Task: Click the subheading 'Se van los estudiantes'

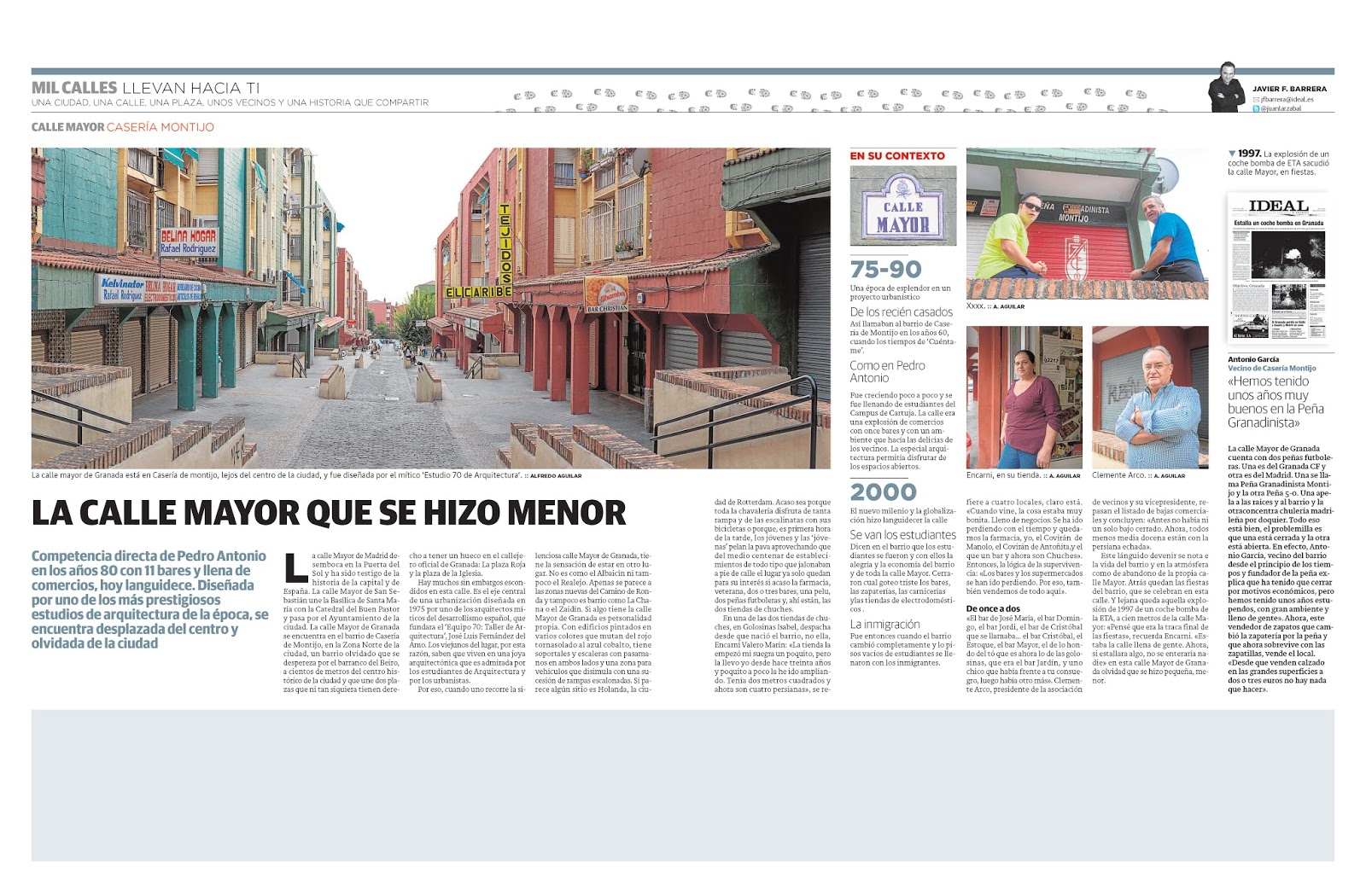Action: pos(902,535)
